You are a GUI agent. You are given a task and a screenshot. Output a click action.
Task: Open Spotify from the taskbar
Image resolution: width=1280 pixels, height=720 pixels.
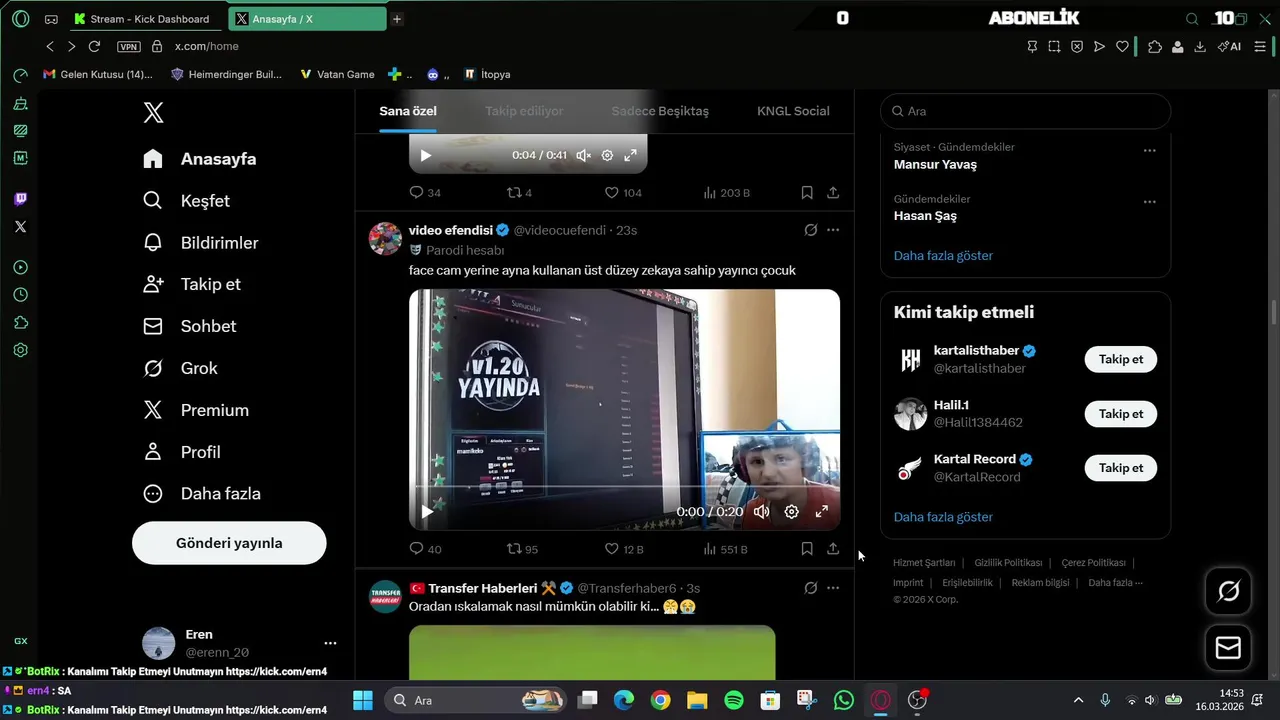pyautogui.click(x=733, y=700)
